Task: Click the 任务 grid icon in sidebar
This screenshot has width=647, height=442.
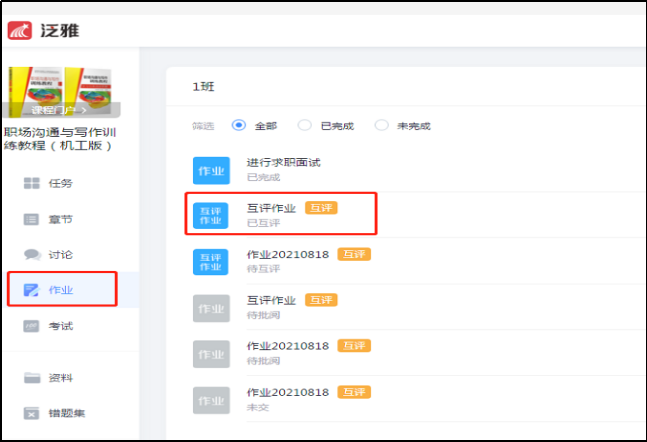Action: (x=32, y=183)
